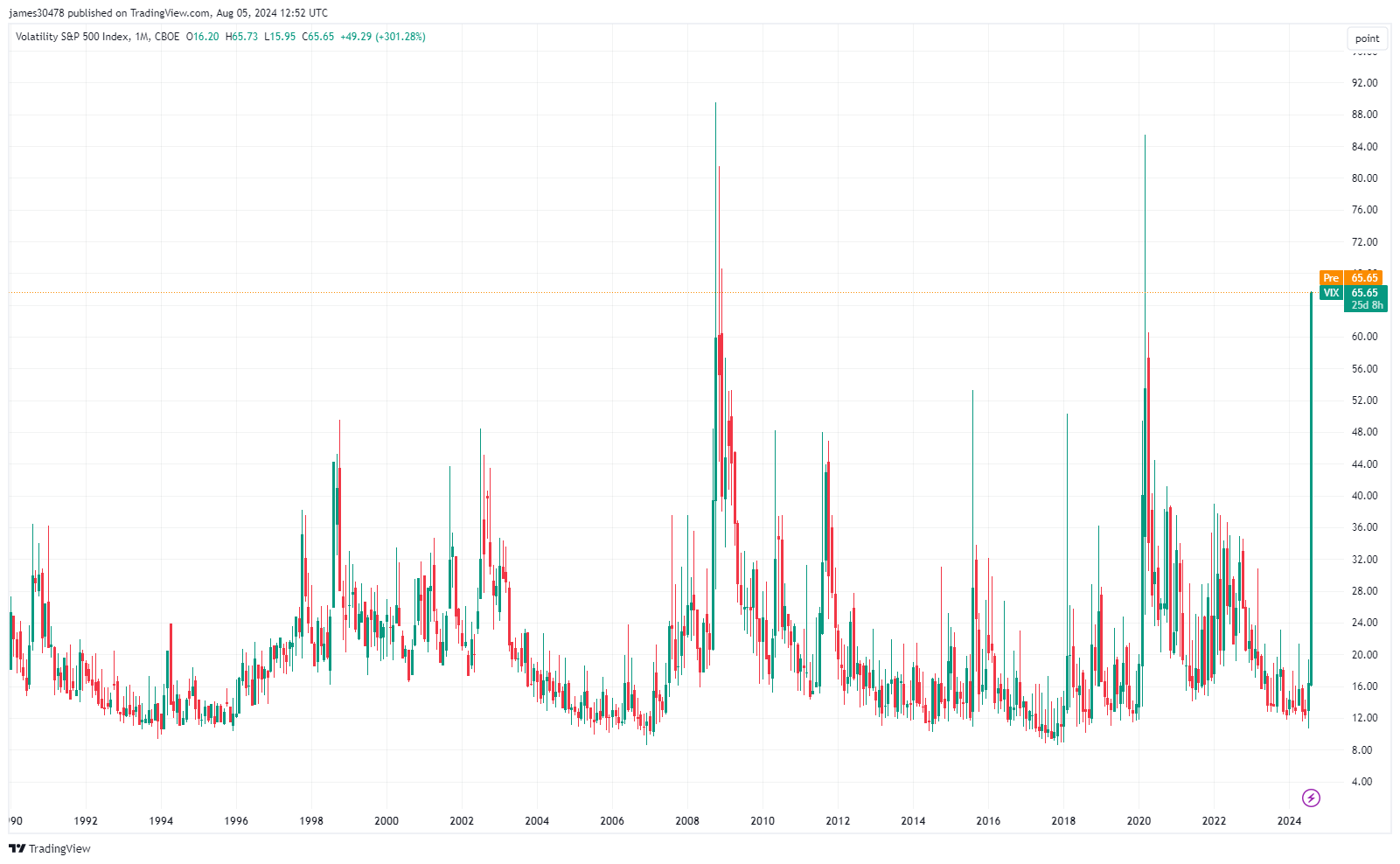
Task: Click the close value 'C65.65'
Action: tap(318, 37)
